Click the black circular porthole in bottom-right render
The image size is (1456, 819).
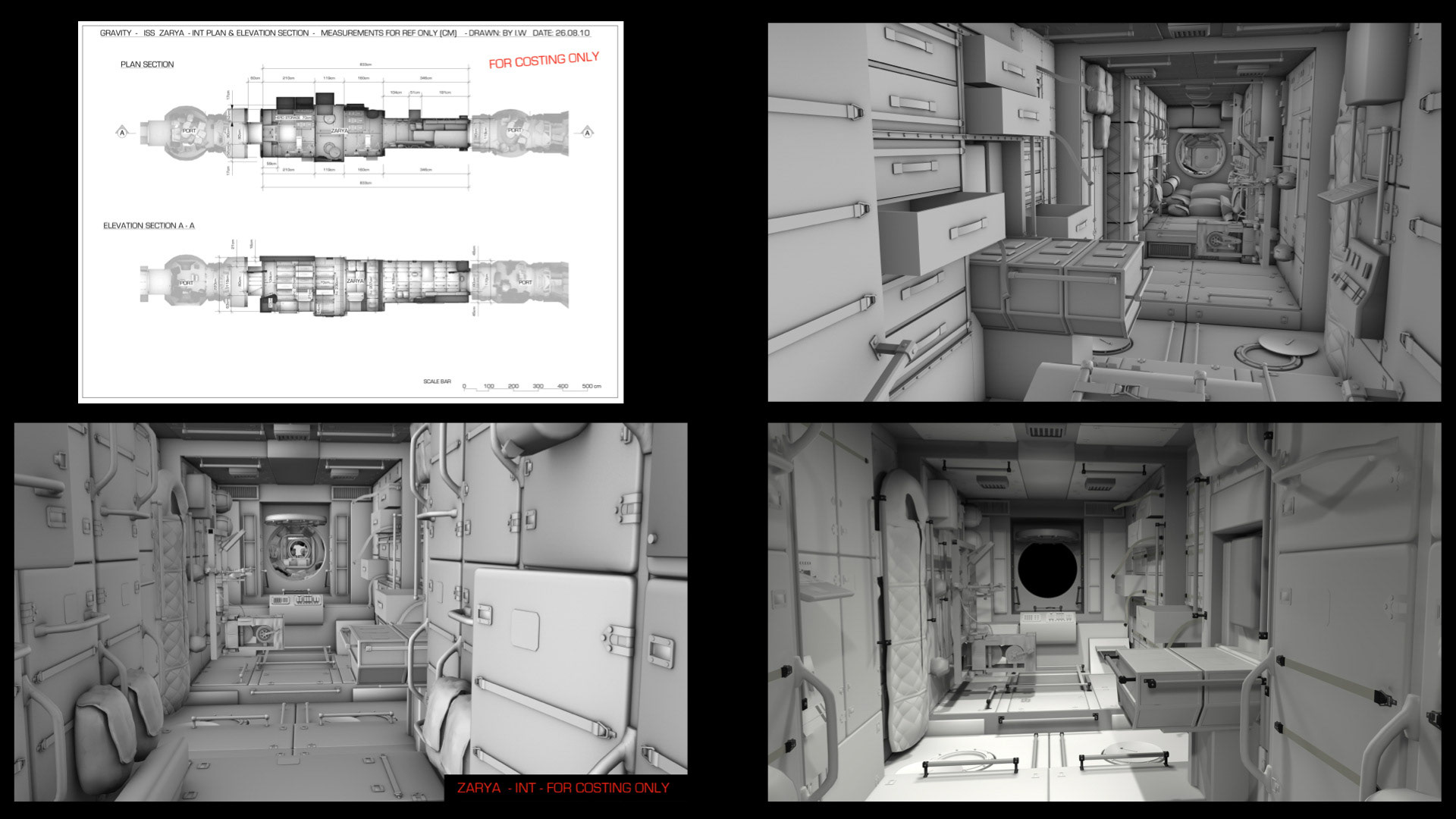coord(1046,569)
